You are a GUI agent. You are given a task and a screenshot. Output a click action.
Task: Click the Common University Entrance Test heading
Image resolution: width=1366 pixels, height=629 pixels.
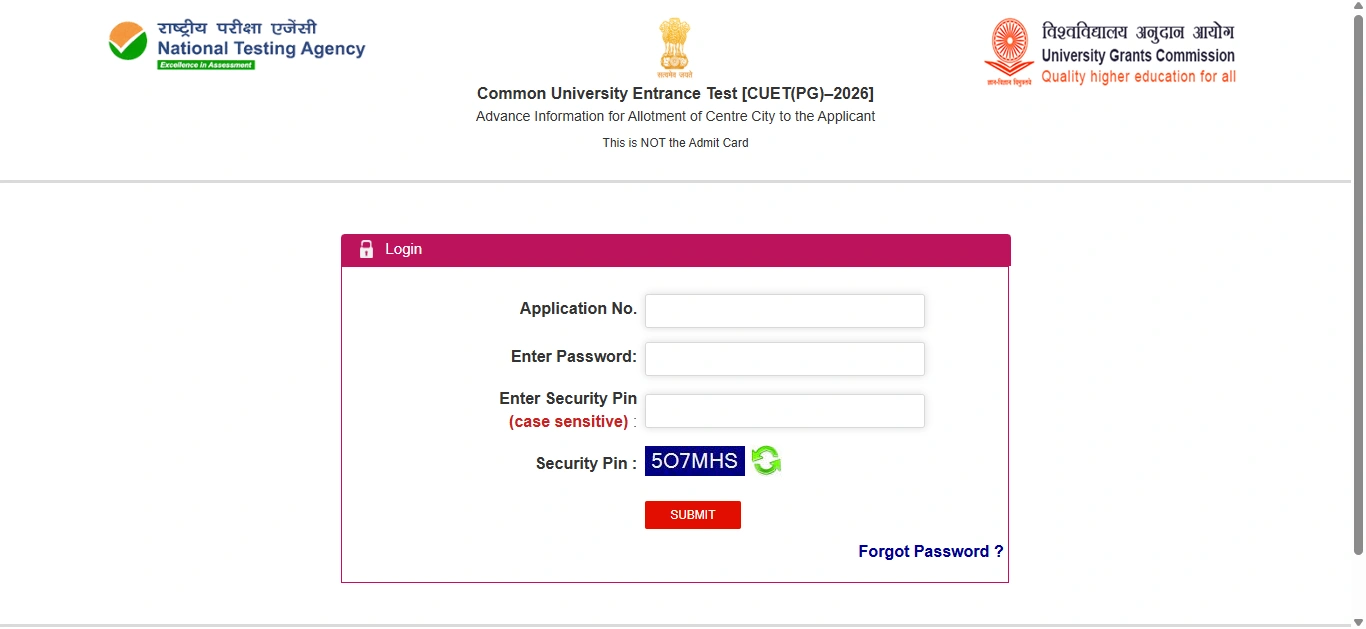tap(675, 93)
